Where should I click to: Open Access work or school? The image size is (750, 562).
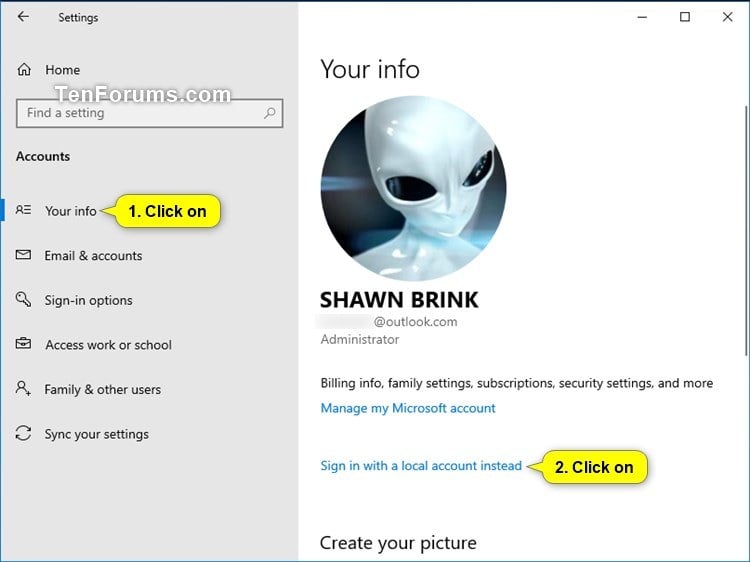[109, 345]
